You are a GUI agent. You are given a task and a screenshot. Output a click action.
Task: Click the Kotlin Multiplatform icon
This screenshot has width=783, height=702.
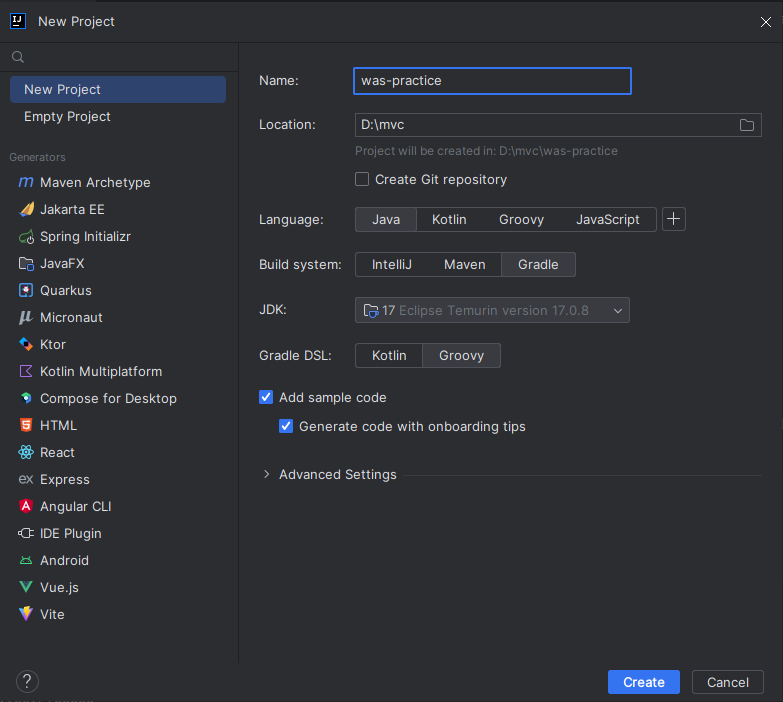coord(26,371)
